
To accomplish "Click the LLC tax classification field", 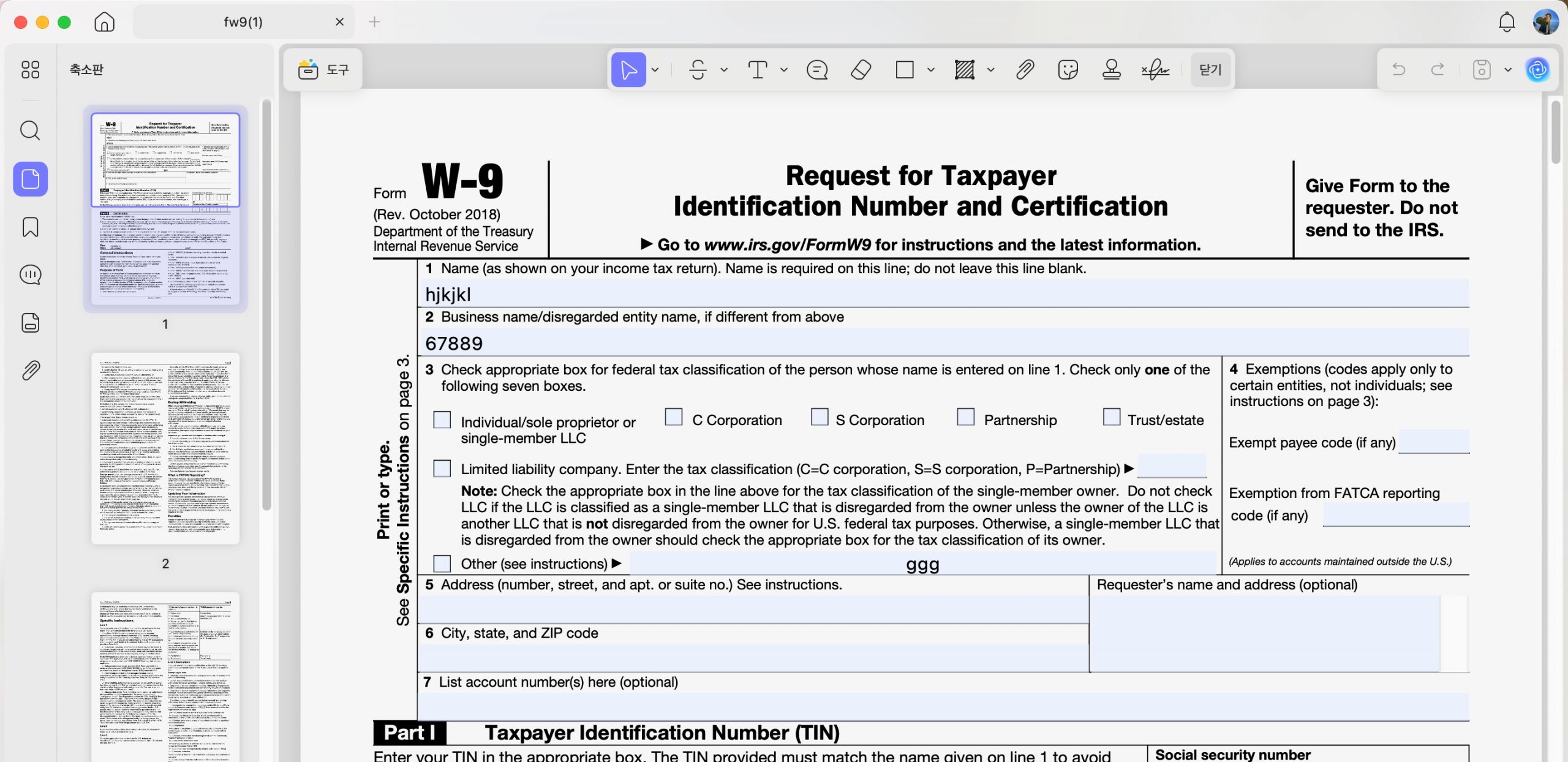I will pyautogui.click(x=1171, y=466).
